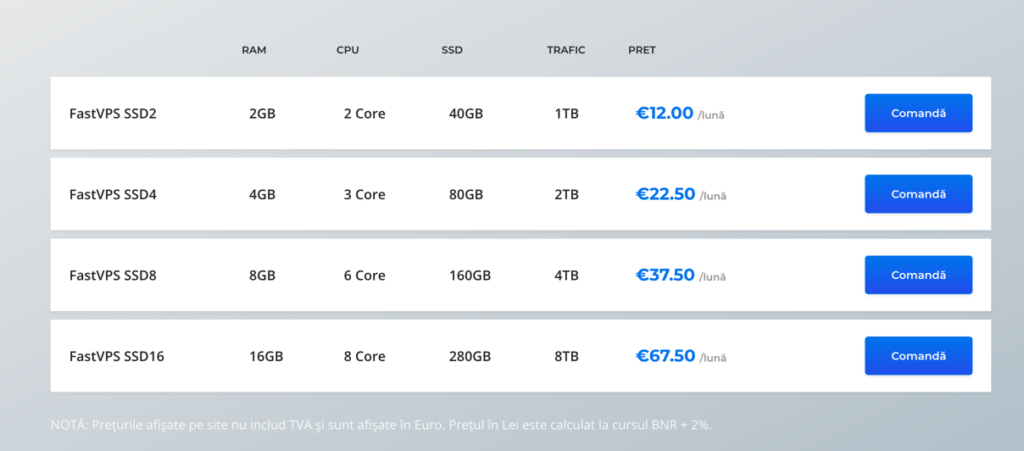Select the FastVPS SSD8 plan name

coord(113,275)
